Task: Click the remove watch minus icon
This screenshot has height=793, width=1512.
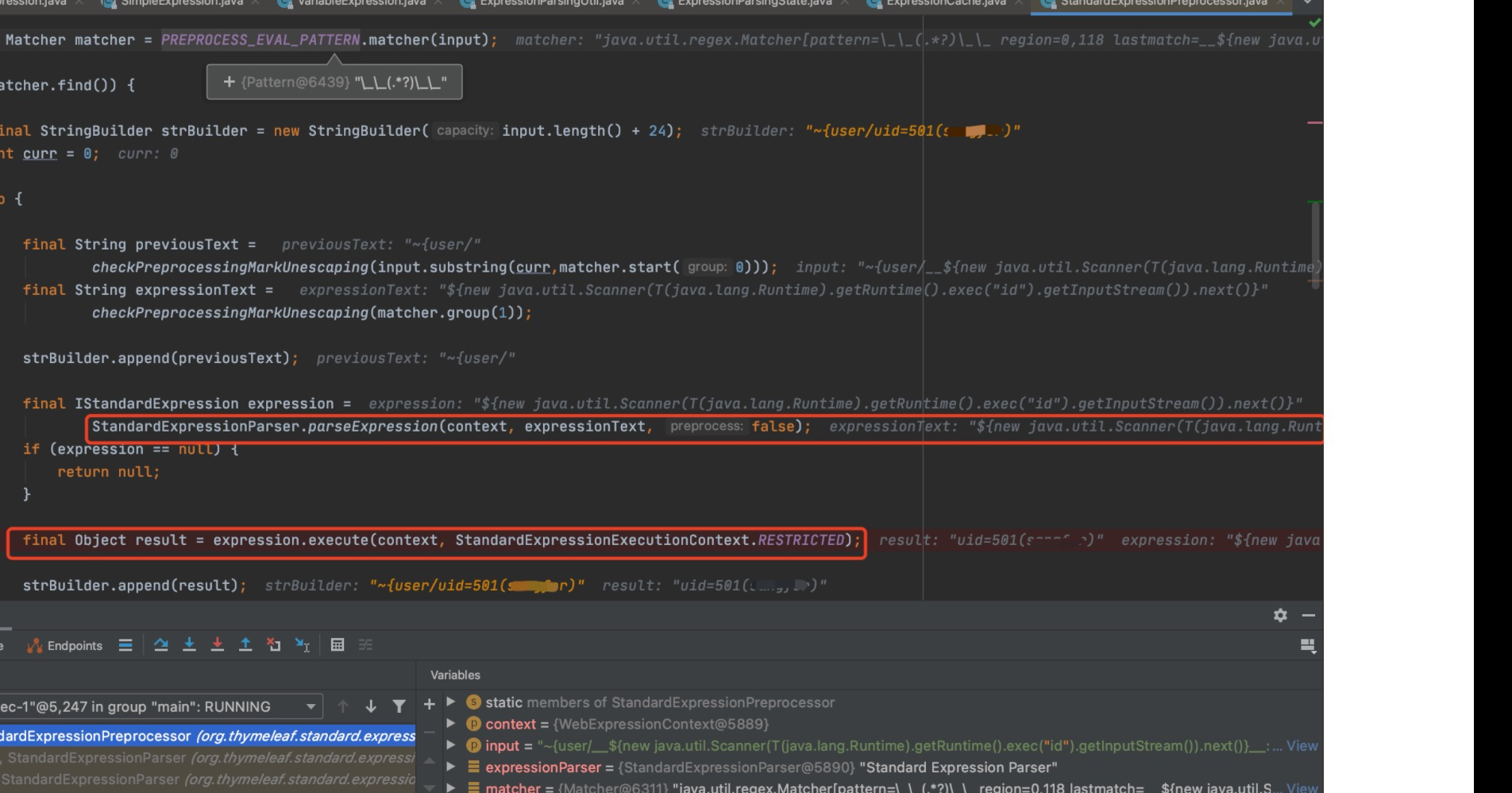Action: tap(430, 733)
